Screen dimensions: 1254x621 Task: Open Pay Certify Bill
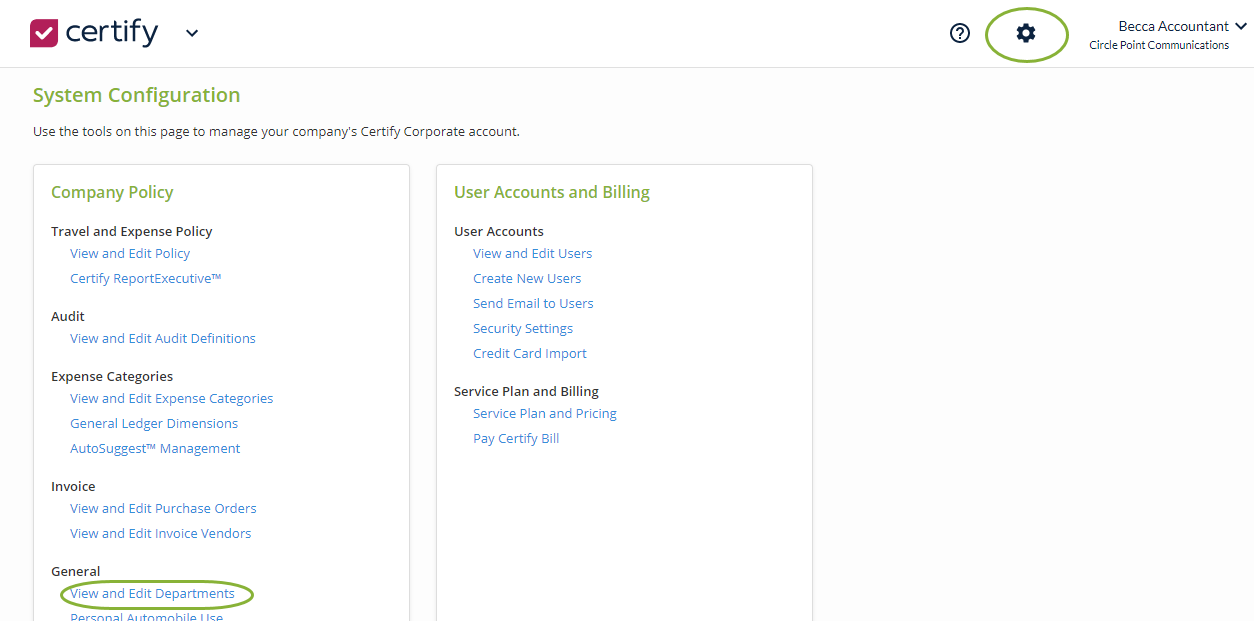[516, 438]
